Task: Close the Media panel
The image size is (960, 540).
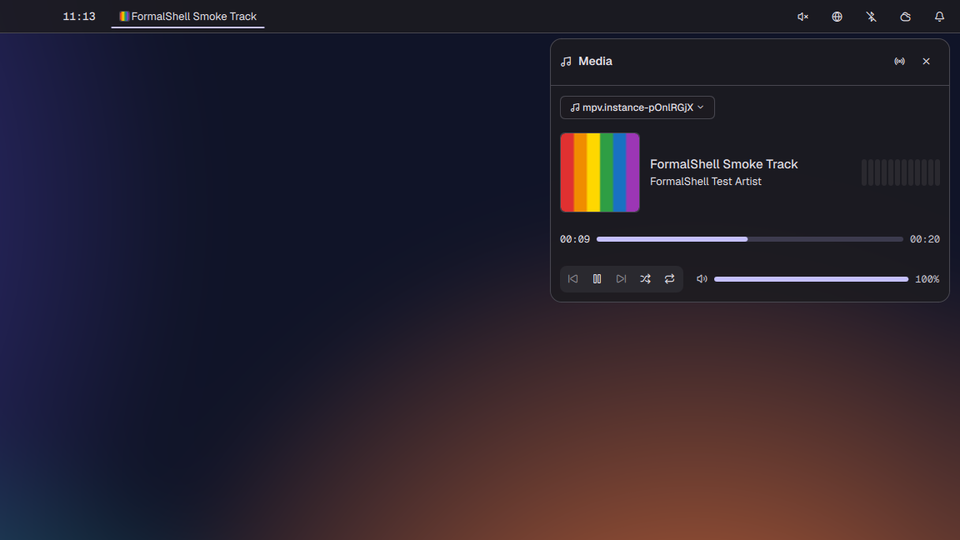Action: point(926,61)
